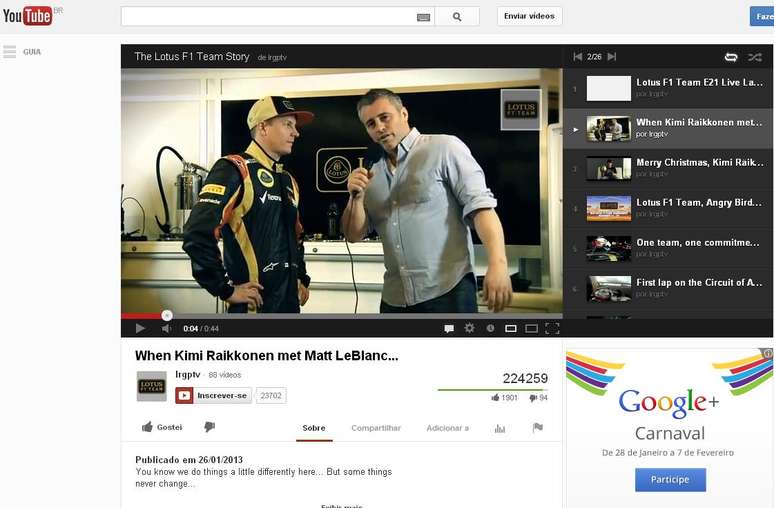Click the video progress bar
This screenshot has height=508, width=774.
pyautogui.click(x=340, y=315)
